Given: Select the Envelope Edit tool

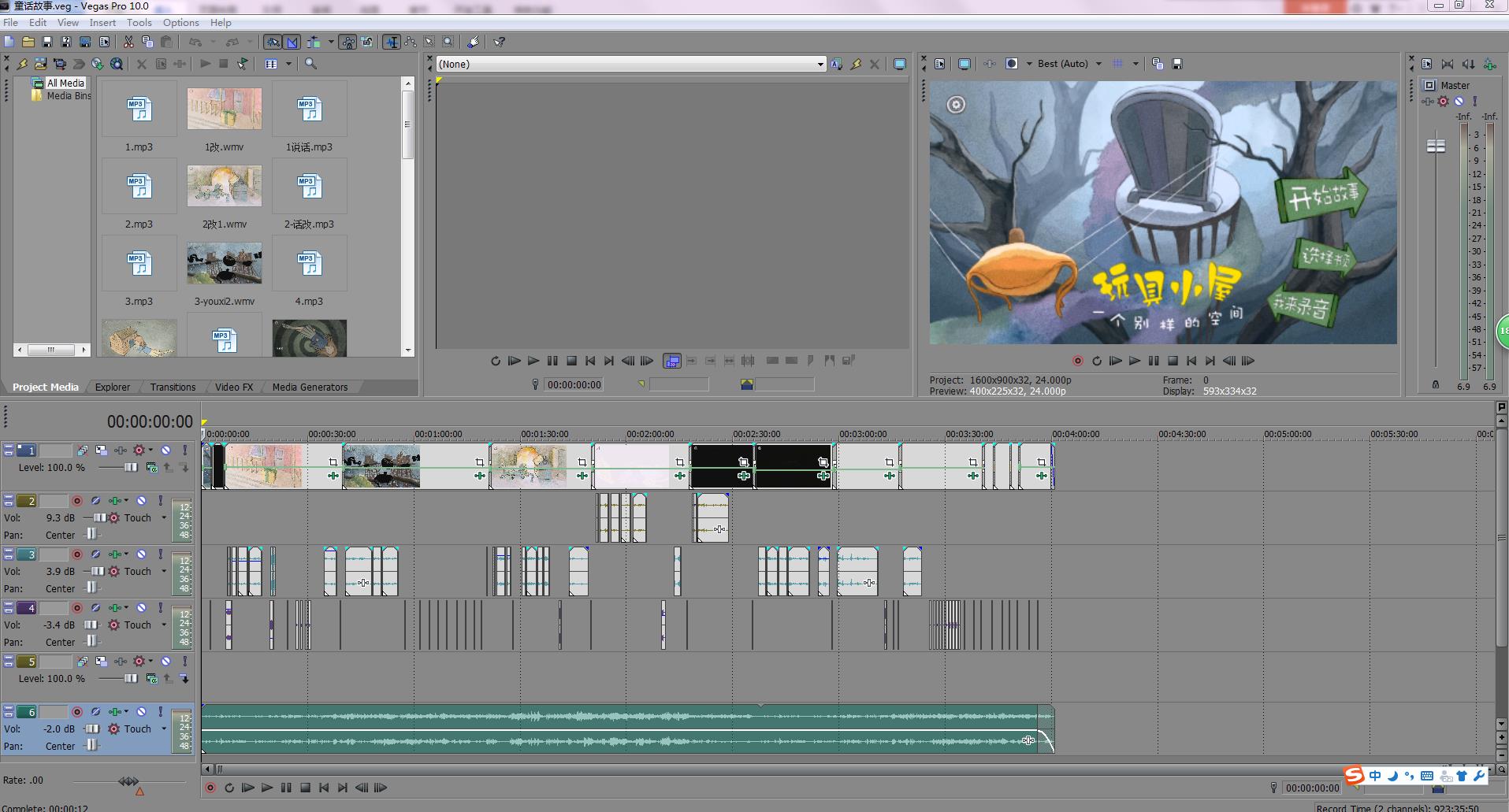Looking at the screenshot, I should pos(411,42).
